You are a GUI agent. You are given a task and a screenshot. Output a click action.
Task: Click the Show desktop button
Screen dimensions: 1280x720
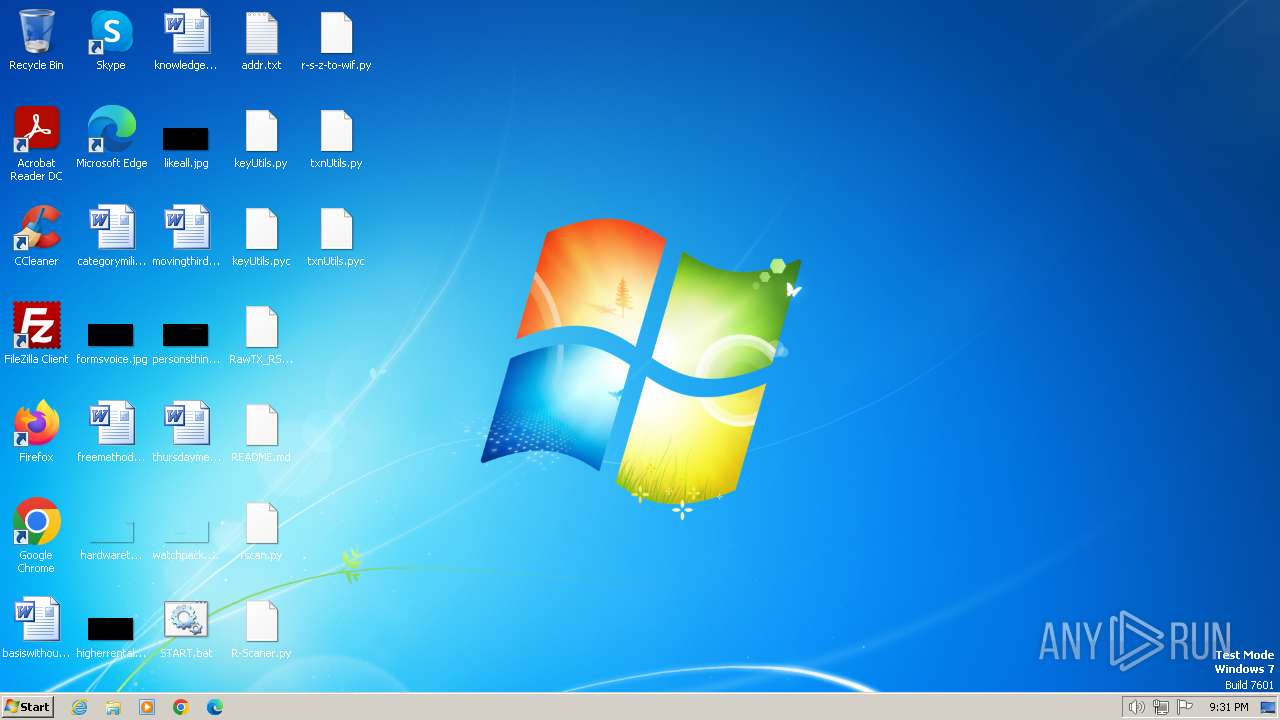click(1268, 707)
